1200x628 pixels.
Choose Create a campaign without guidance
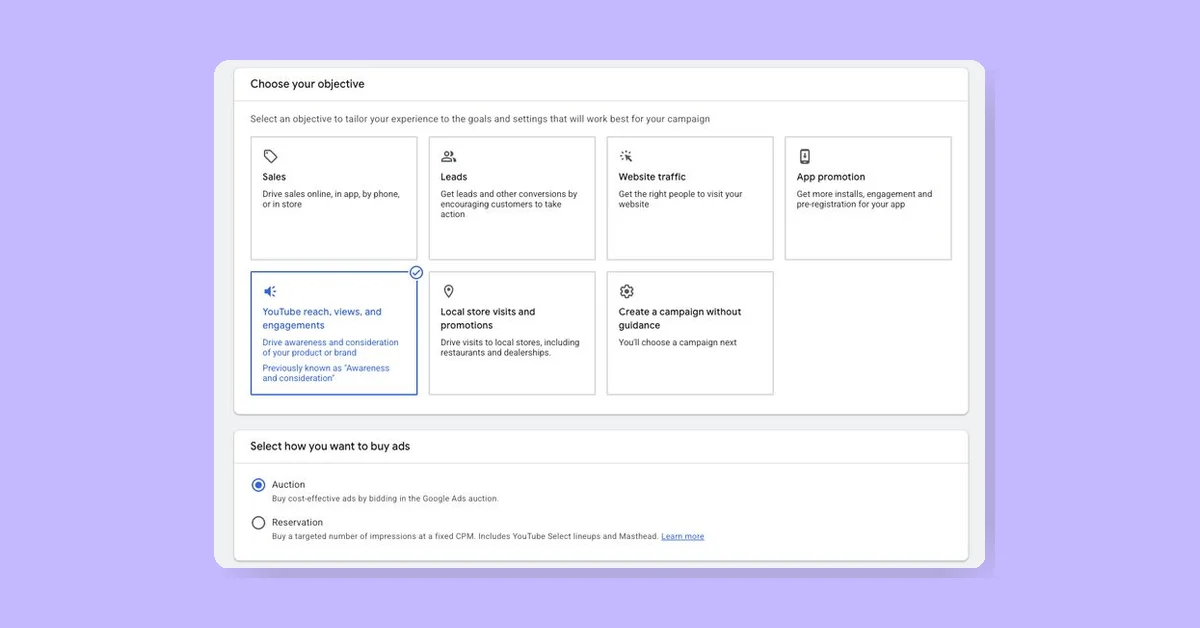[689, 333]
